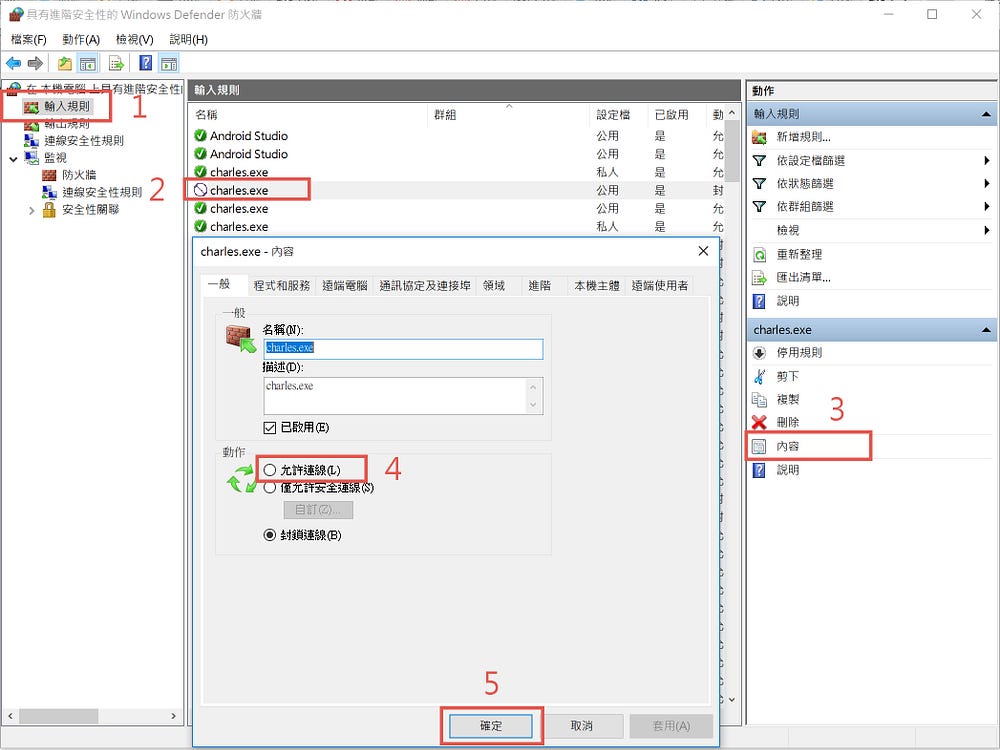Switch to 通訊協定及連接埠 tab

click(x=425, y=286)
